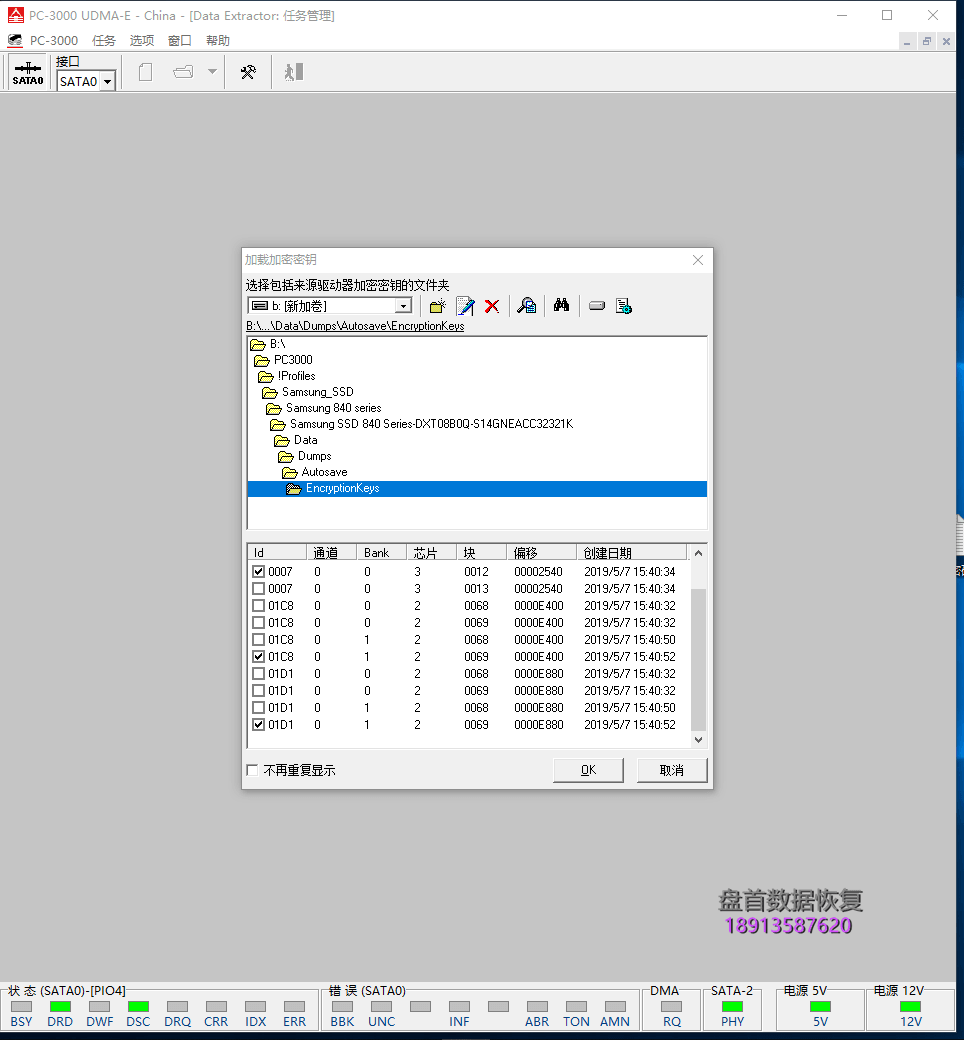Click the RQ DMA indicator
This screenshot has width=964, height=1040.
point(671,1006)
